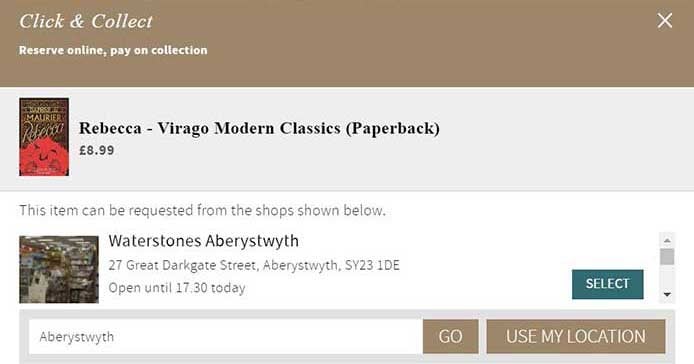Click the item can be requested message
Viewport: 694px width, 364px height.
click(x=202, y=210)
